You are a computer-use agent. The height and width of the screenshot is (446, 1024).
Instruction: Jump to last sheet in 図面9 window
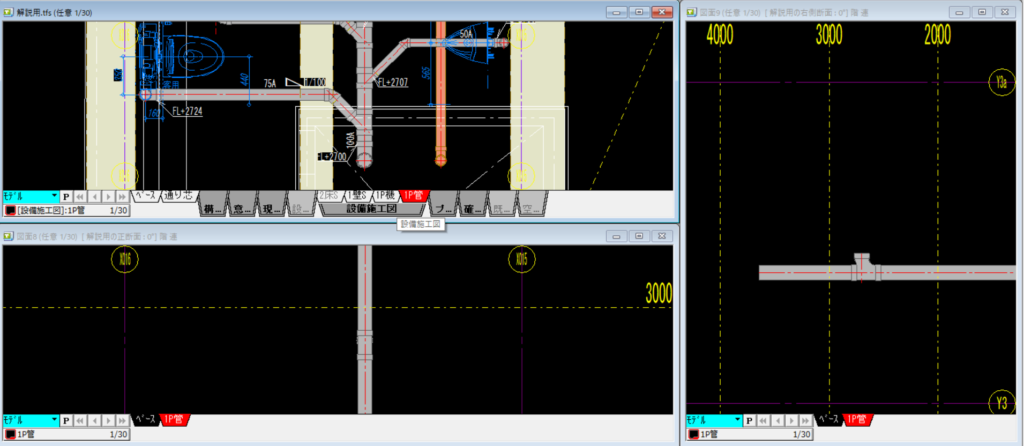point(807,421)
